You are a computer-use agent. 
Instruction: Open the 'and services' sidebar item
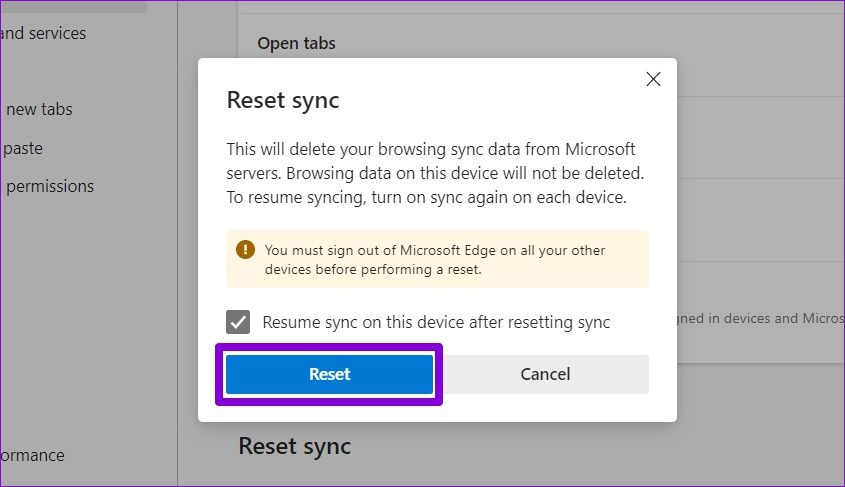44,33
